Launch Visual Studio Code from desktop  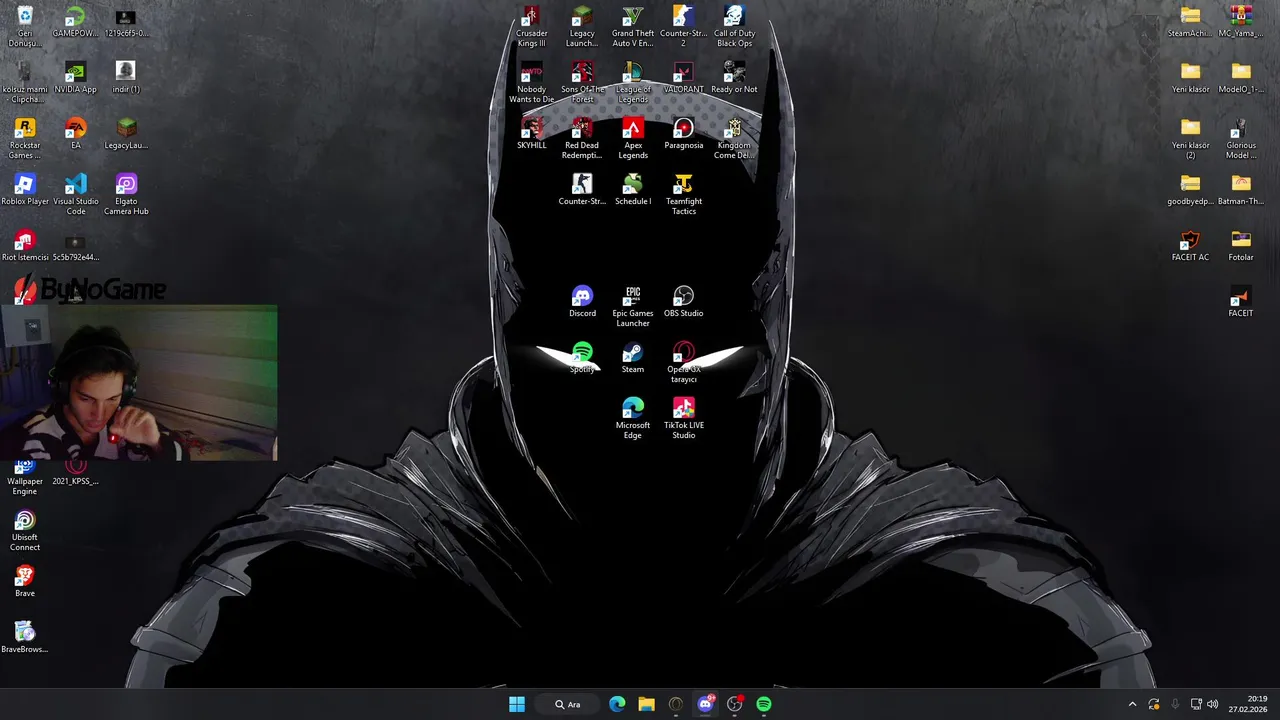[x=76, y=195]
